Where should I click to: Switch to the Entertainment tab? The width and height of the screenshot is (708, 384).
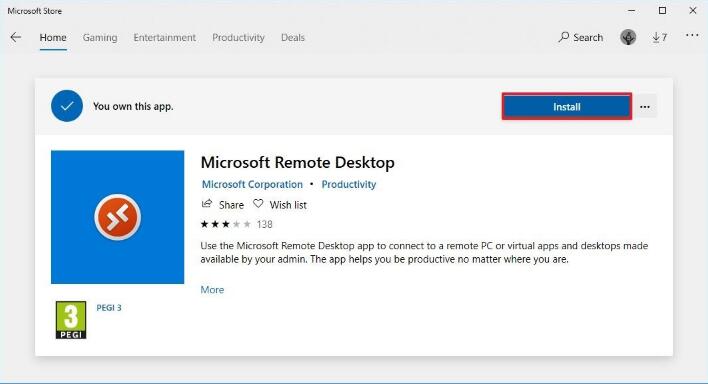(x=165, y=37)
